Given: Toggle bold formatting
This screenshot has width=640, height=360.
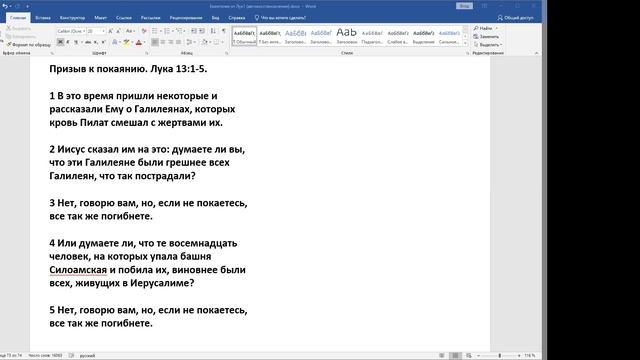Looking at the screenshot, I should (60, 42).
